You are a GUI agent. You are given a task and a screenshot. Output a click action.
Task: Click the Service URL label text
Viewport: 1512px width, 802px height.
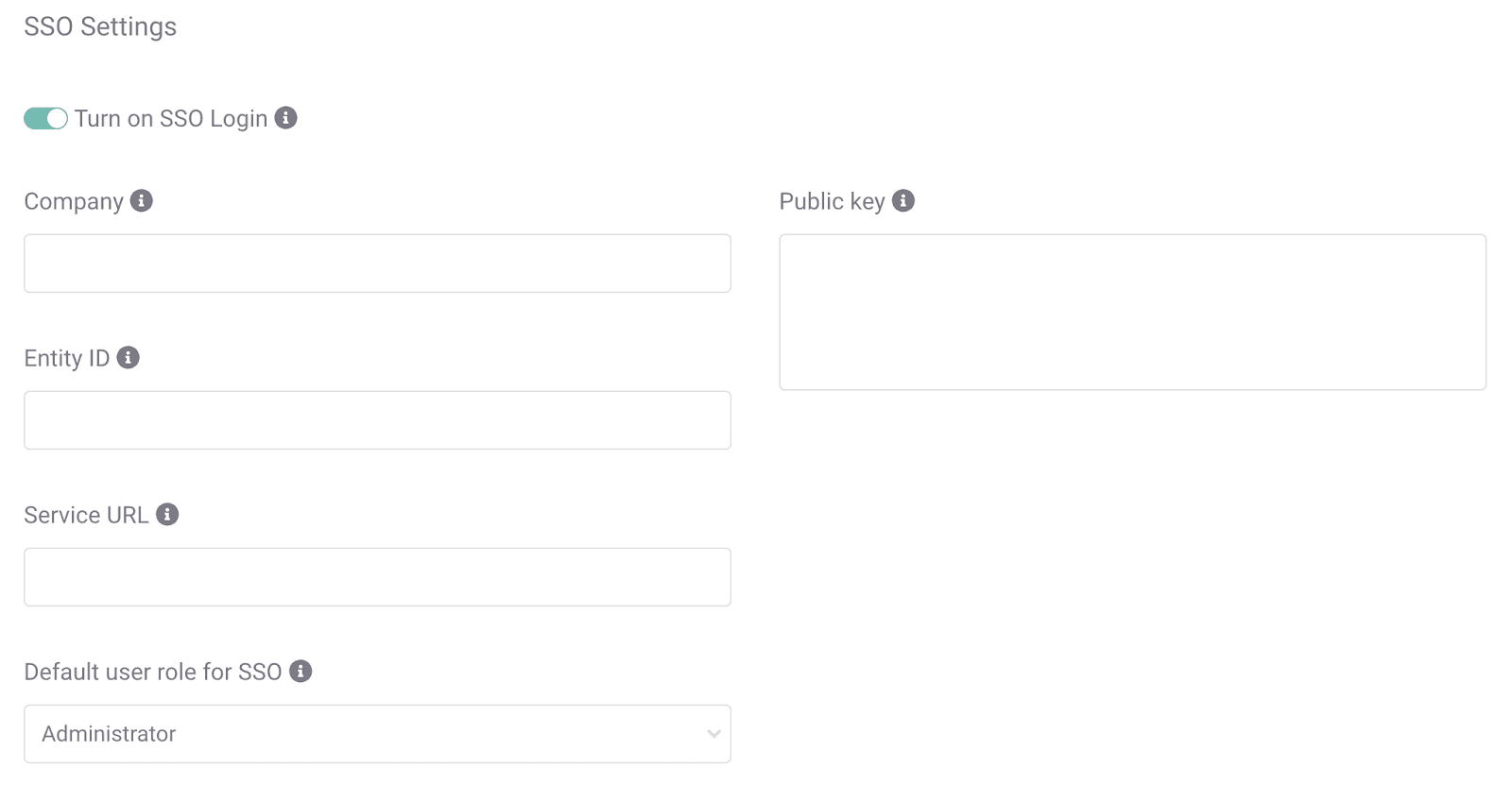tap(86, 515)
